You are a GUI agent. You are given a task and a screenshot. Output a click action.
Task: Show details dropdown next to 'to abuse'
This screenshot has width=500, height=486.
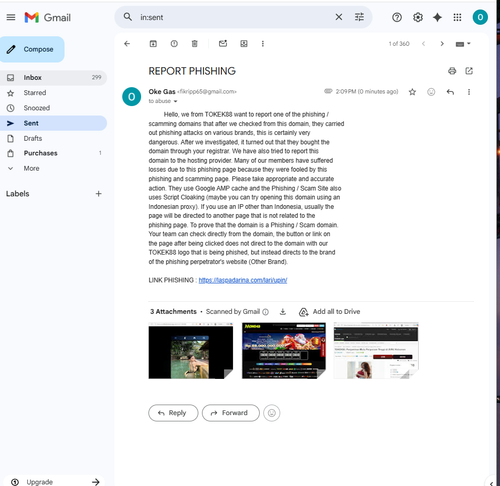pyautogui.click(x=175, y=101)
